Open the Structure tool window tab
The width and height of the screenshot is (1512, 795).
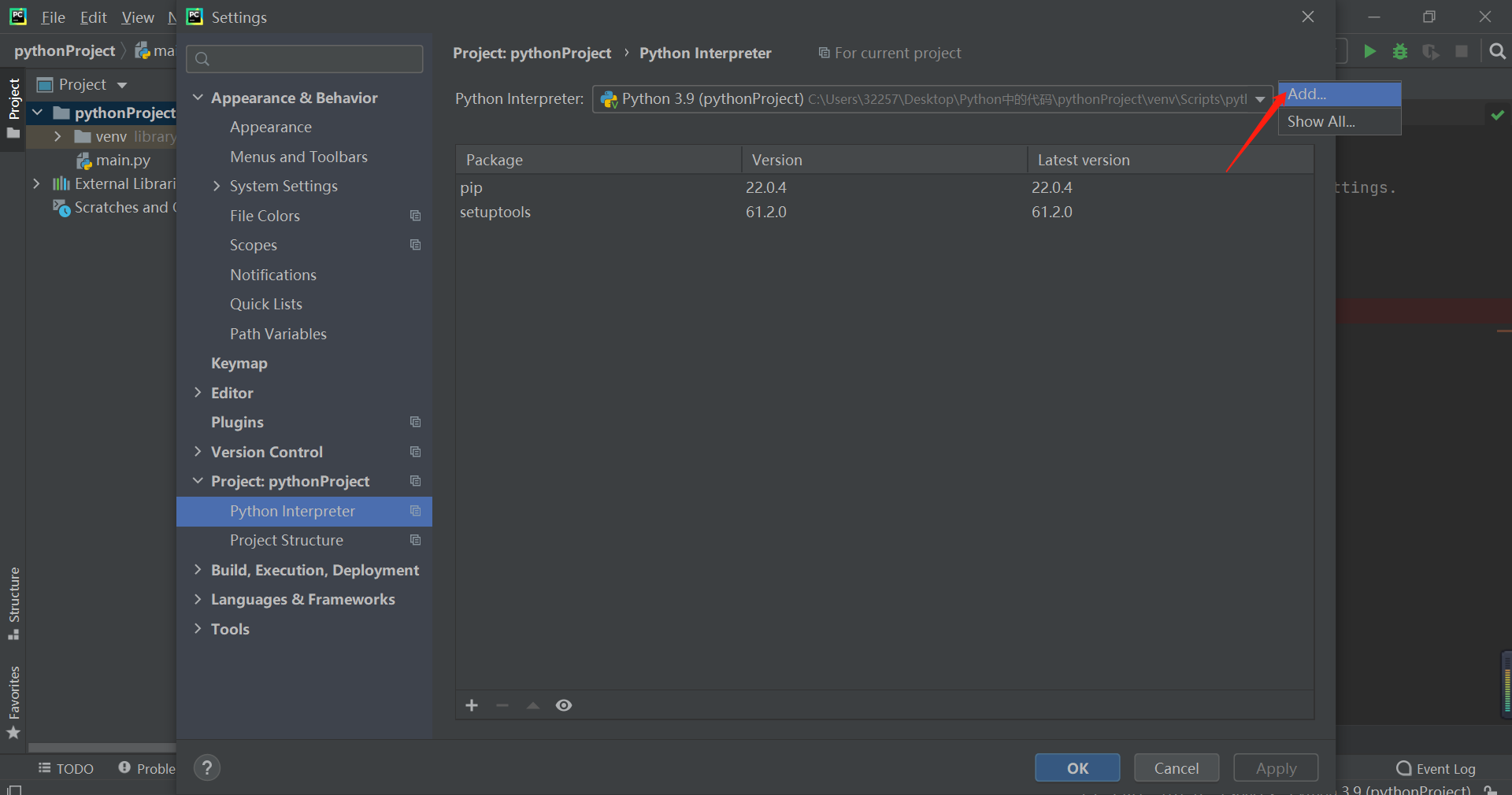[x=13, y=604]
